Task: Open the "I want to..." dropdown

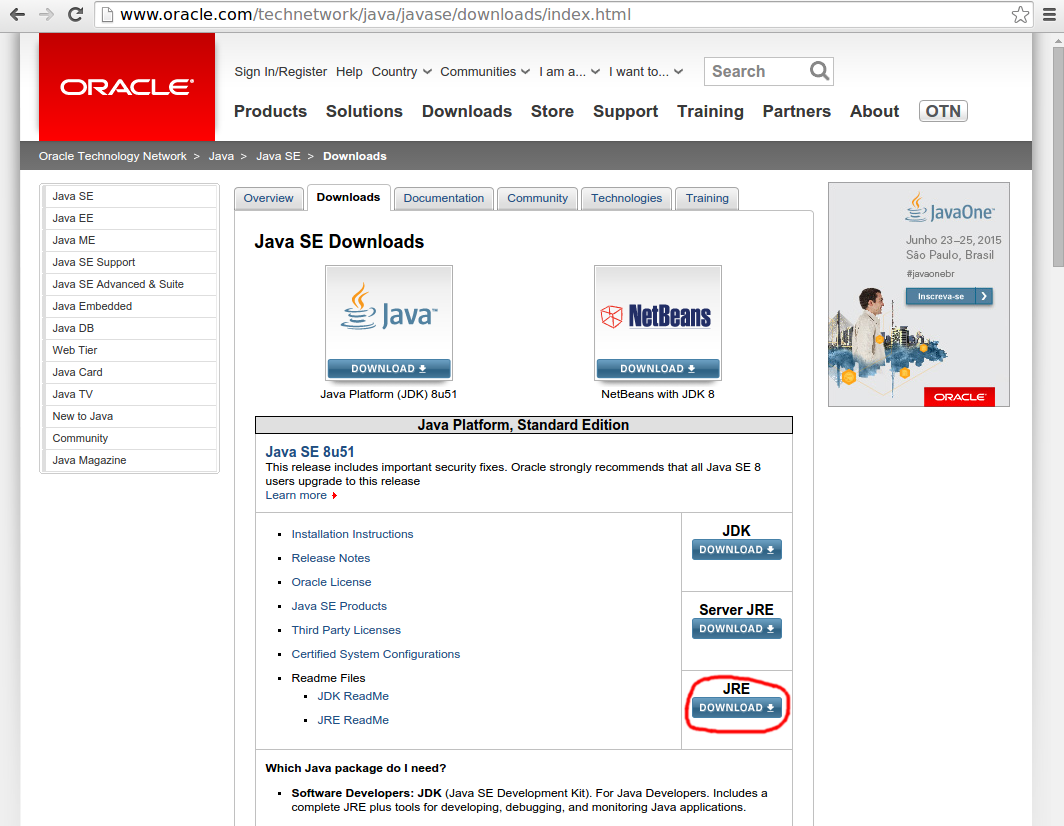Action: coord(645,71)
